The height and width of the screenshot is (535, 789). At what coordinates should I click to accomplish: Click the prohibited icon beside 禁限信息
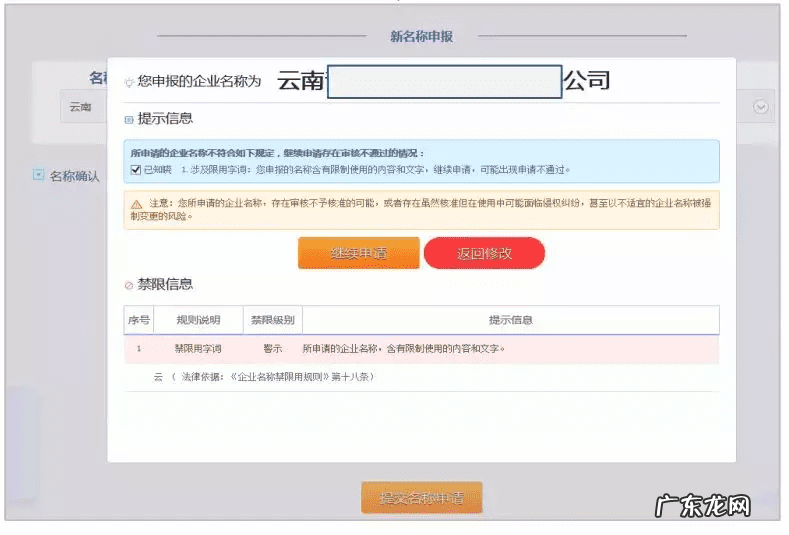pyautogui.click(x=129, y=287)
